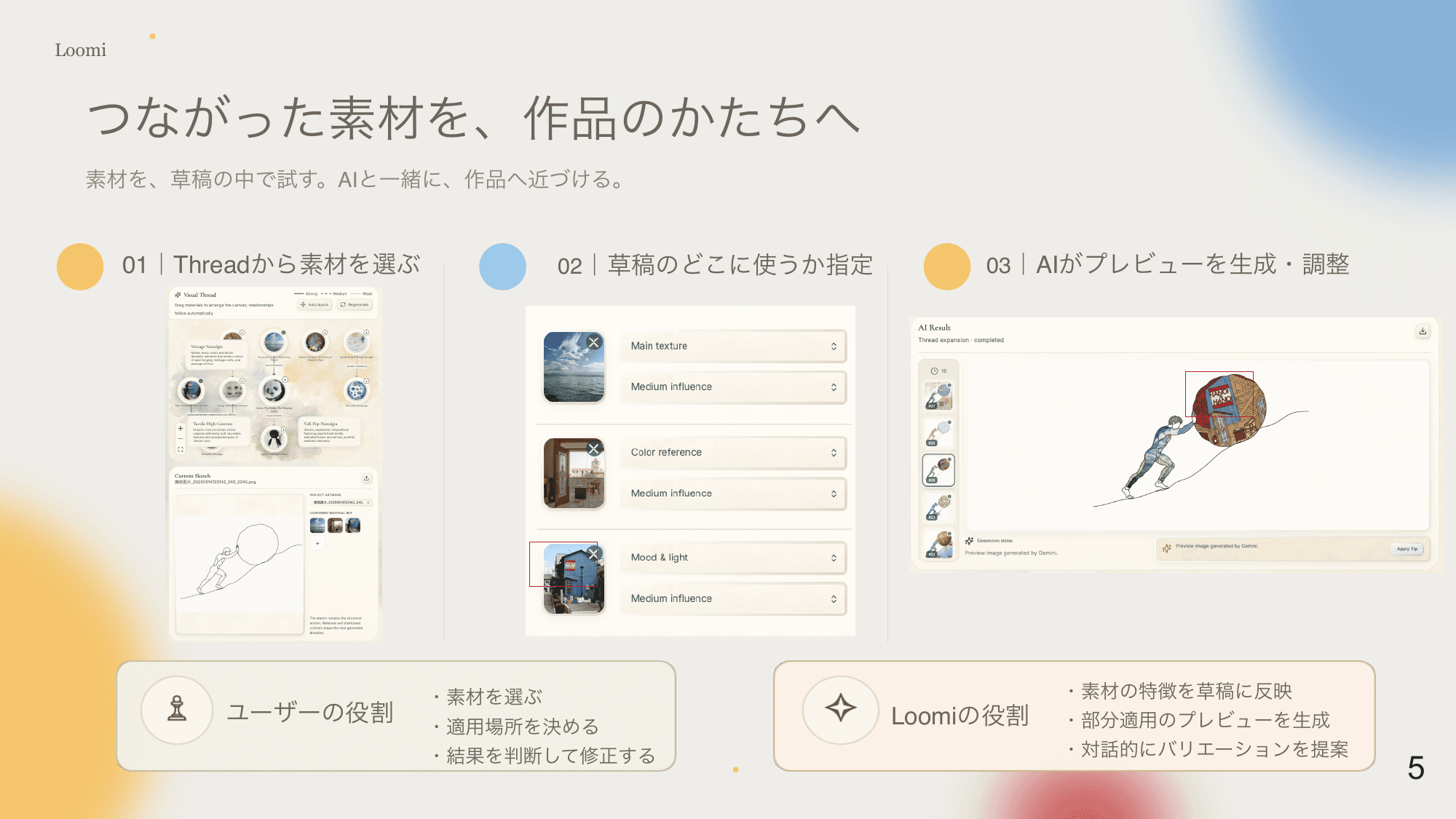Image resolution: width=1456 pixels, height=819 pixels.
Task: Open the Project Artwork file dropdown
Action: click(x=341, y=502)
